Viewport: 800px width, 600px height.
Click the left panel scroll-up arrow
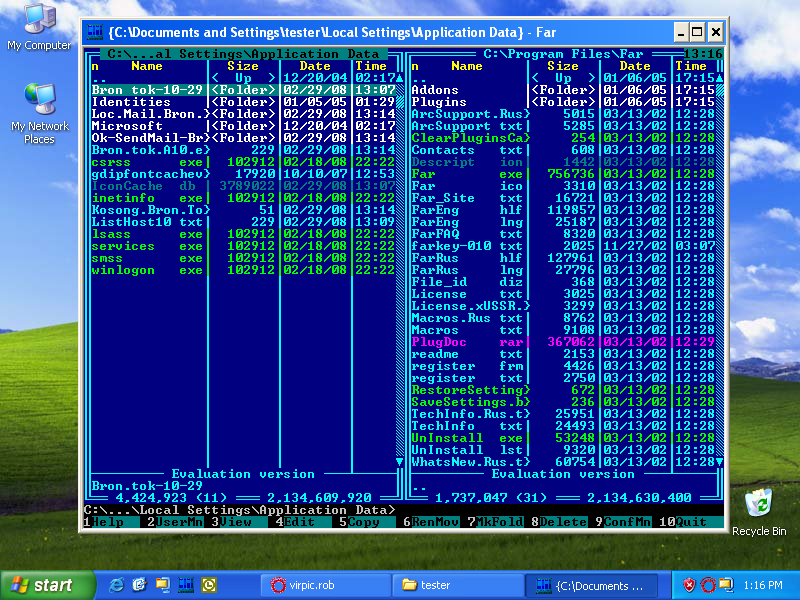tap(399, 78)
